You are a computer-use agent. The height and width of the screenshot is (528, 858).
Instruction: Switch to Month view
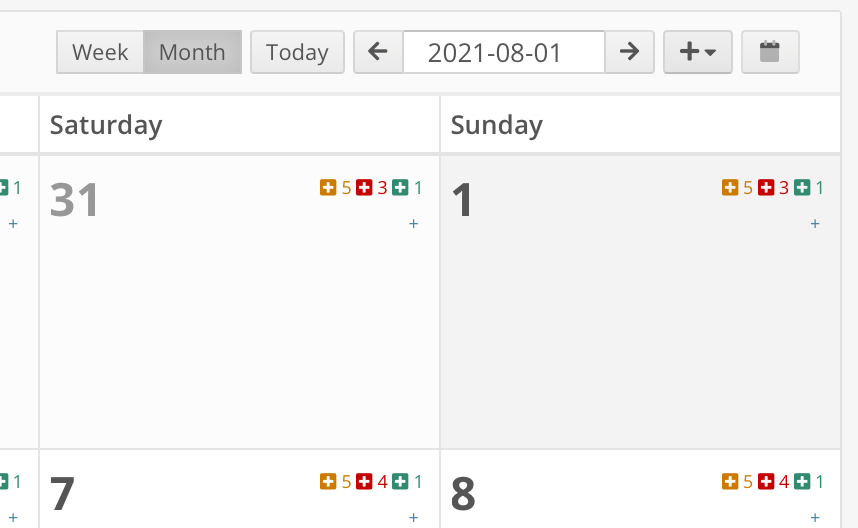click(192, 52)
